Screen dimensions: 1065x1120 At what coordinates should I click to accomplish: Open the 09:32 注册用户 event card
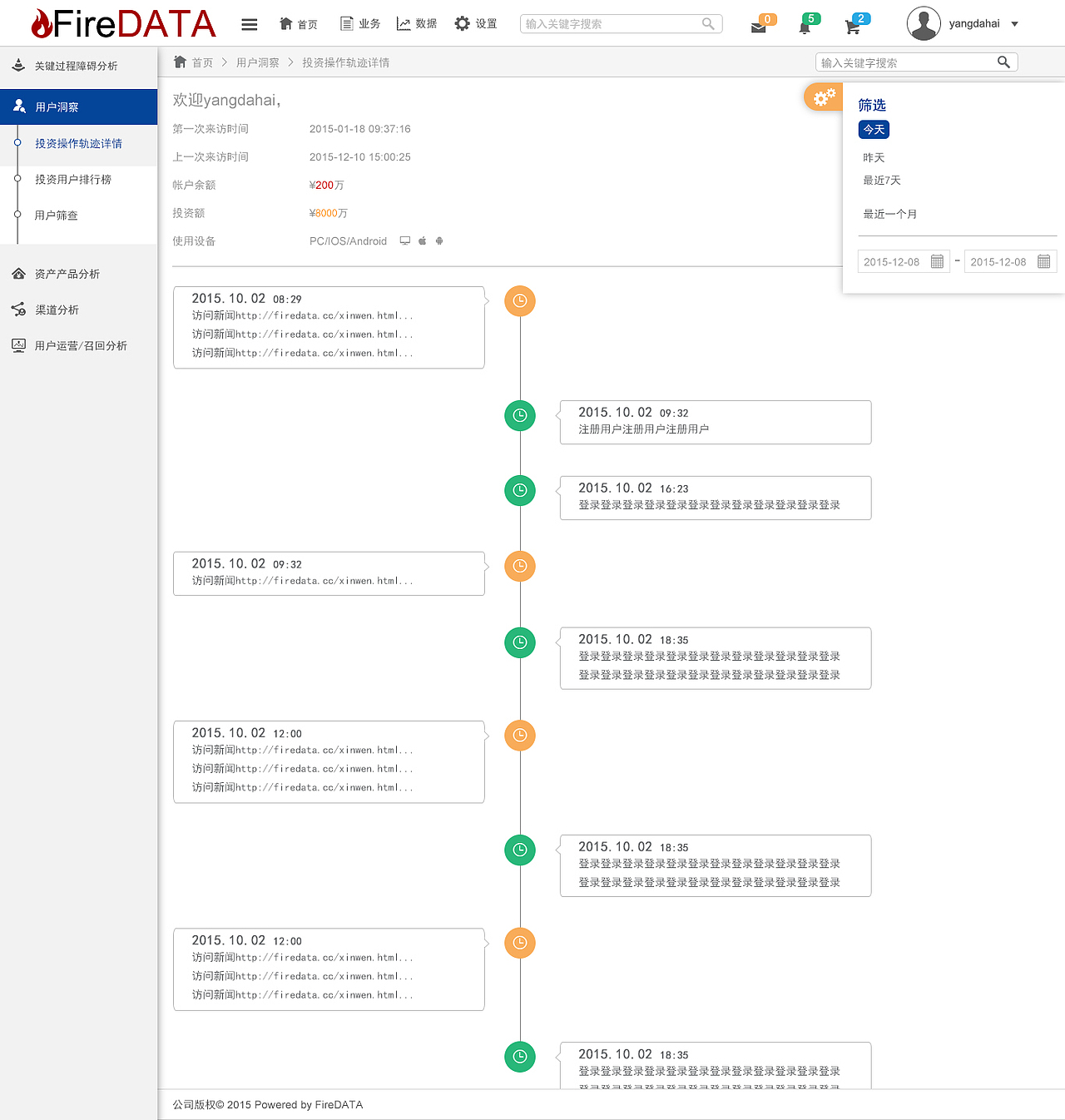[716, 422]
